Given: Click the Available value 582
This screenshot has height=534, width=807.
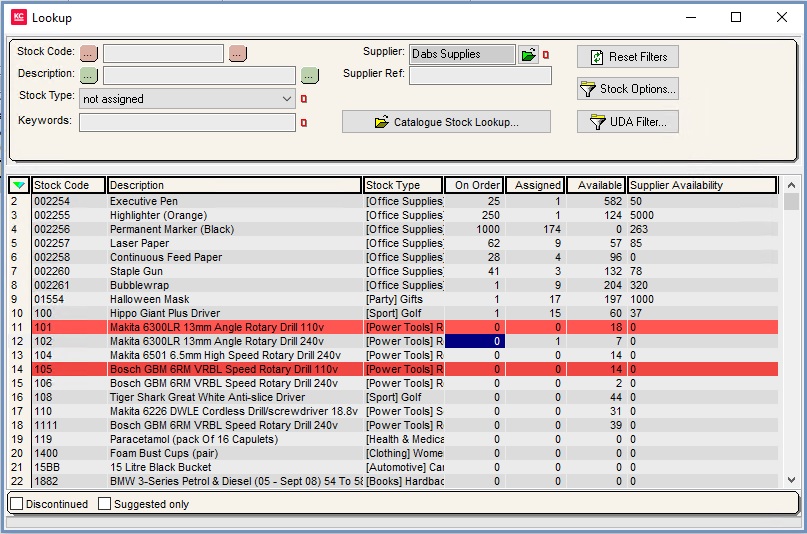Looking at the screenshot, I should (613, 201).
